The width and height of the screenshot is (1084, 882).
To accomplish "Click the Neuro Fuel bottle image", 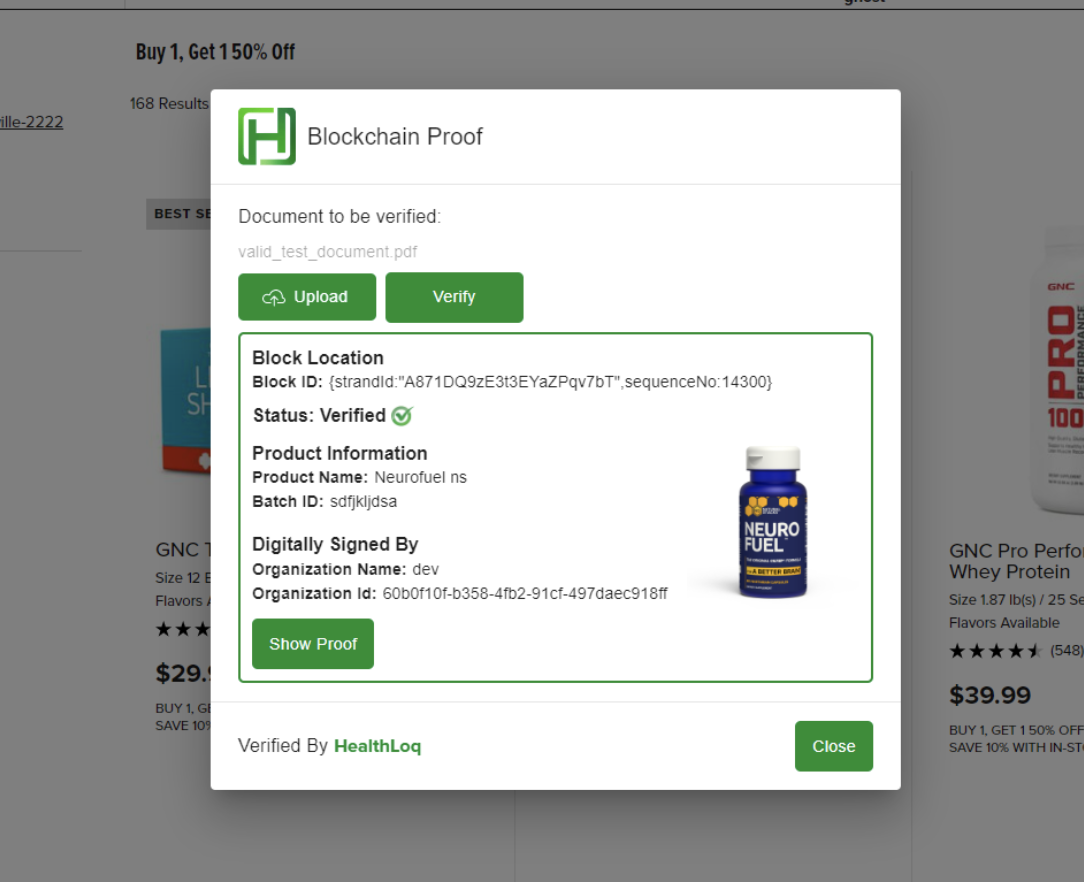I will point(773,522).
